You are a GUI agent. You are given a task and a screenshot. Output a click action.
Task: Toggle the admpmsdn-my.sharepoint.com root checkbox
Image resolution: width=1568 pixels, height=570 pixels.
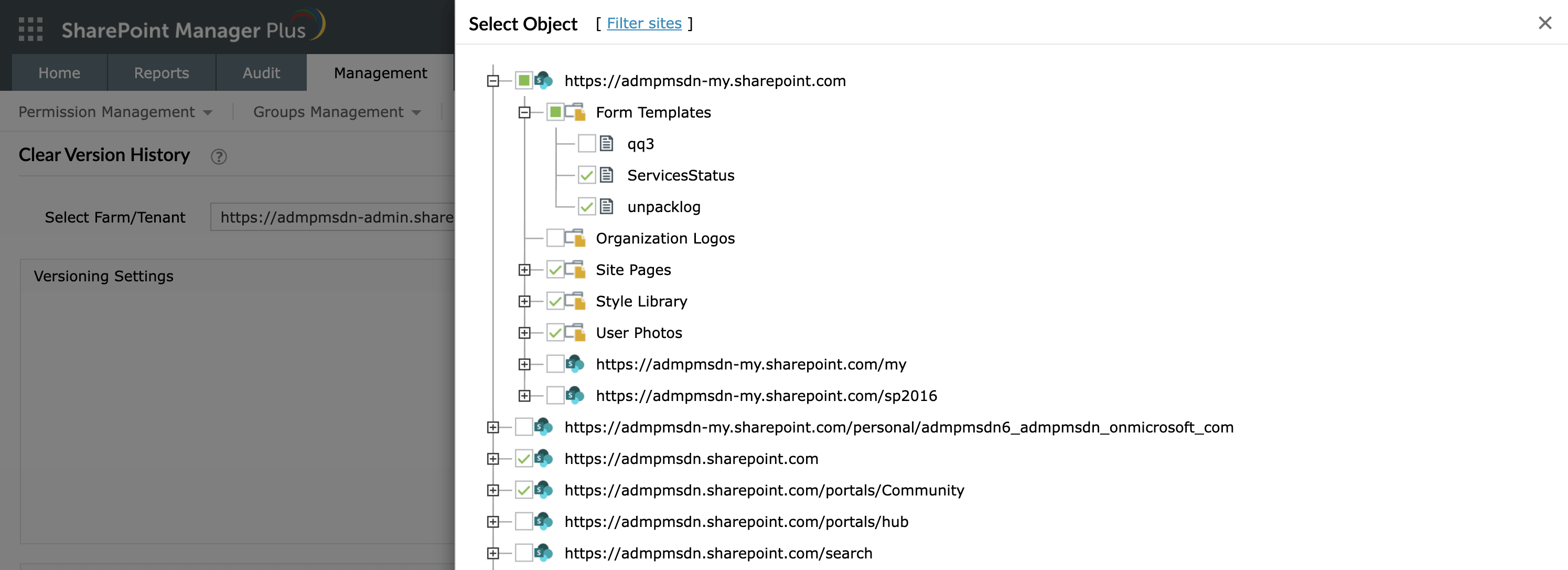(x=524, y=80)
